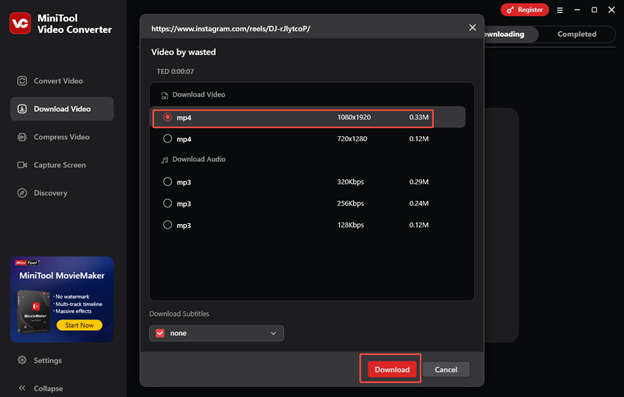Select mp3 256Kbps radio button
Screen dimensions: 624x397
[168, 203]
